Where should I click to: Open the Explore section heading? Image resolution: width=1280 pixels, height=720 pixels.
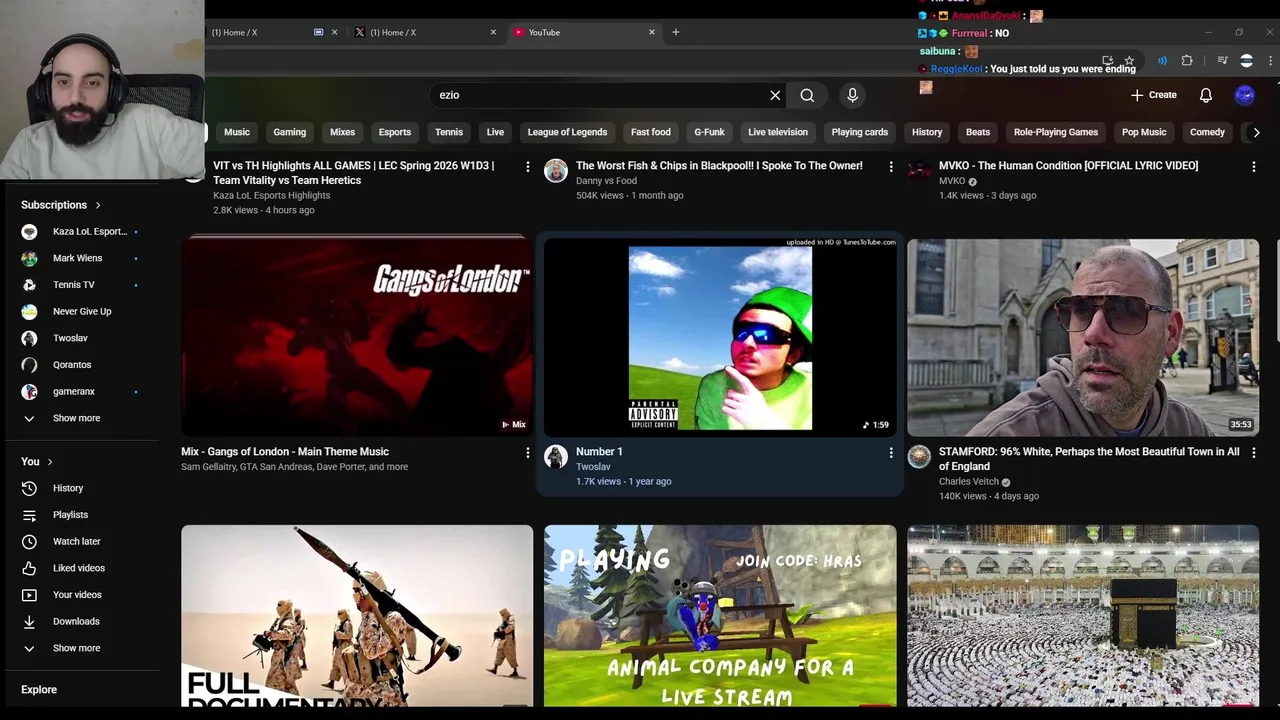[x=39, y=690]
